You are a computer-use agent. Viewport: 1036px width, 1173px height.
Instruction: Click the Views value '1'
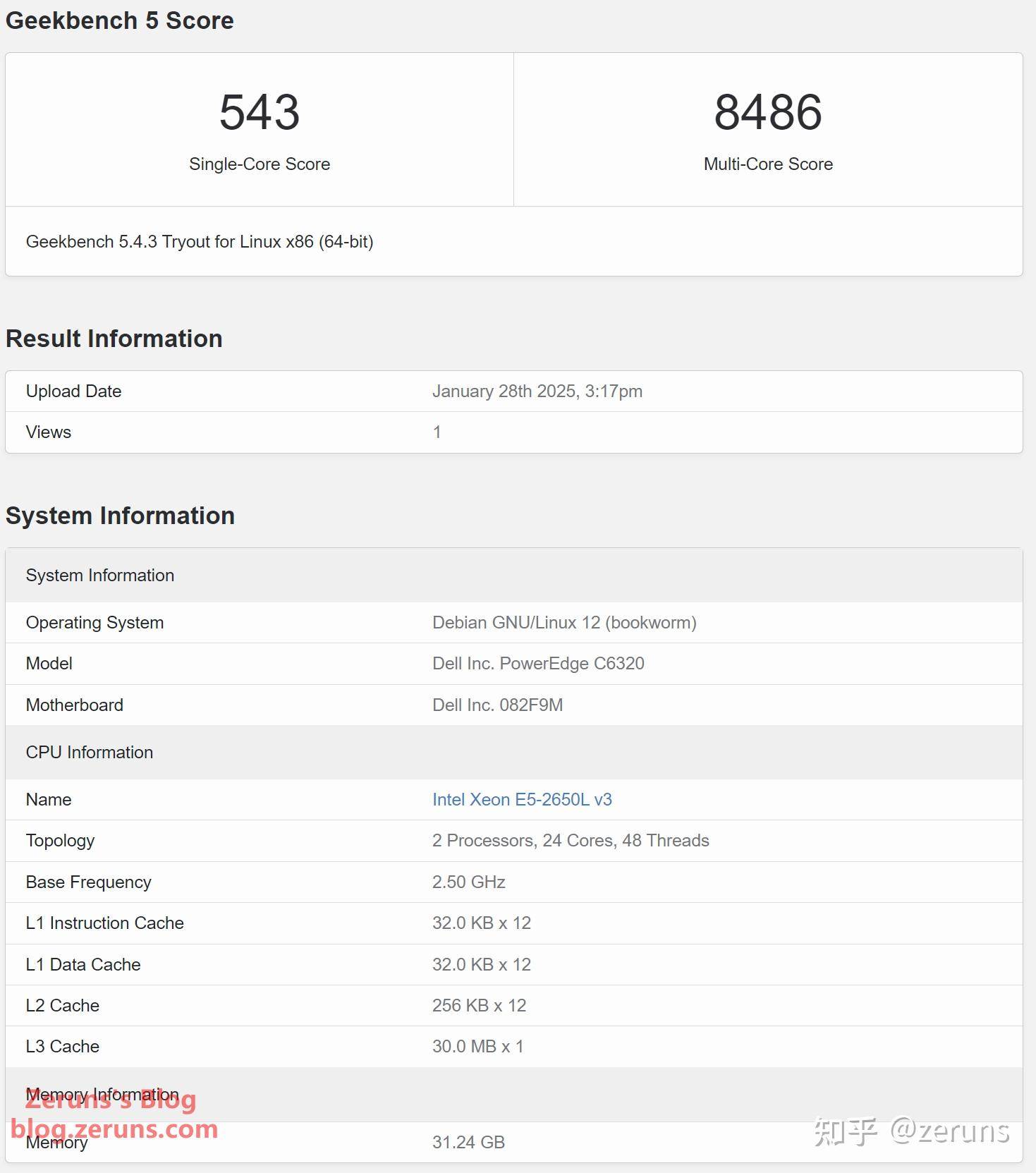pyautogui.click(x=437, y=432)
